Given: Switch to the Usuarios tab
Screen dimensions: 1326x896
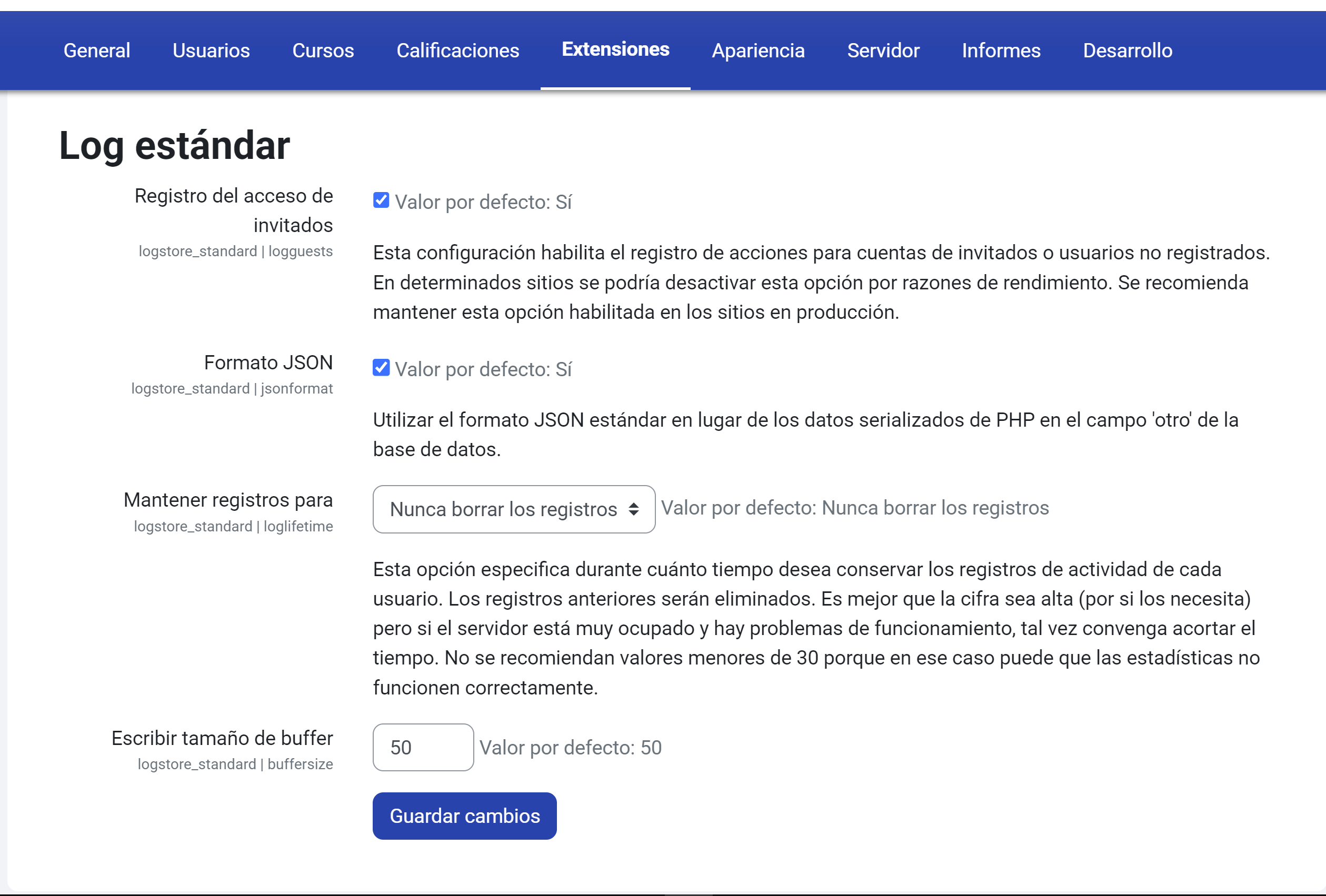Looking at the screenshot, I should point(211,50).
